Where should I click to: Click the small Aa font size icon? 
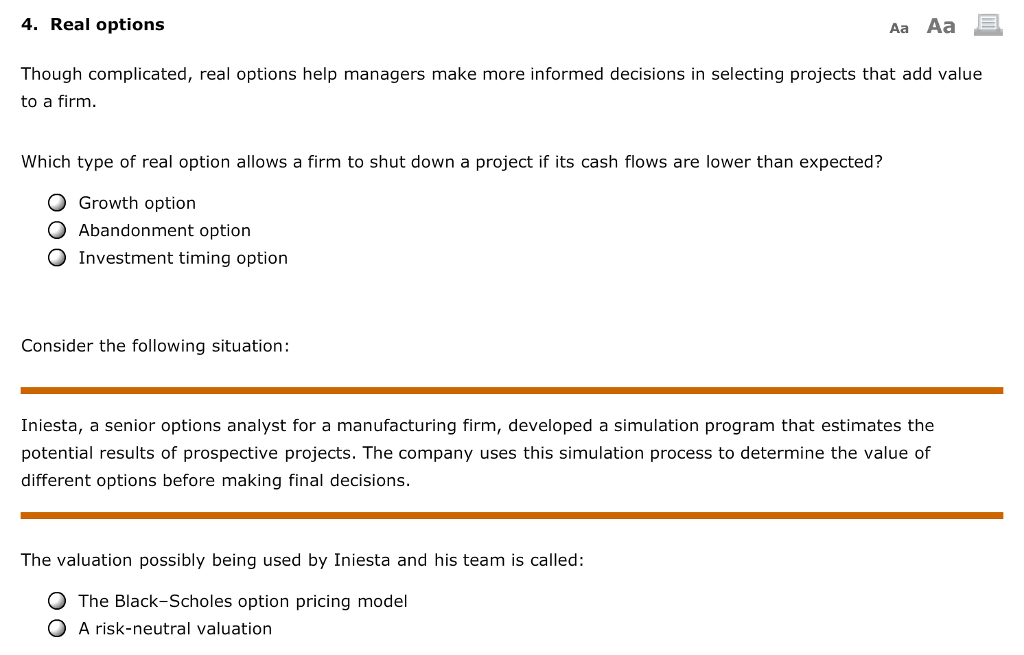pyautogui.click(x=899, y=28)
